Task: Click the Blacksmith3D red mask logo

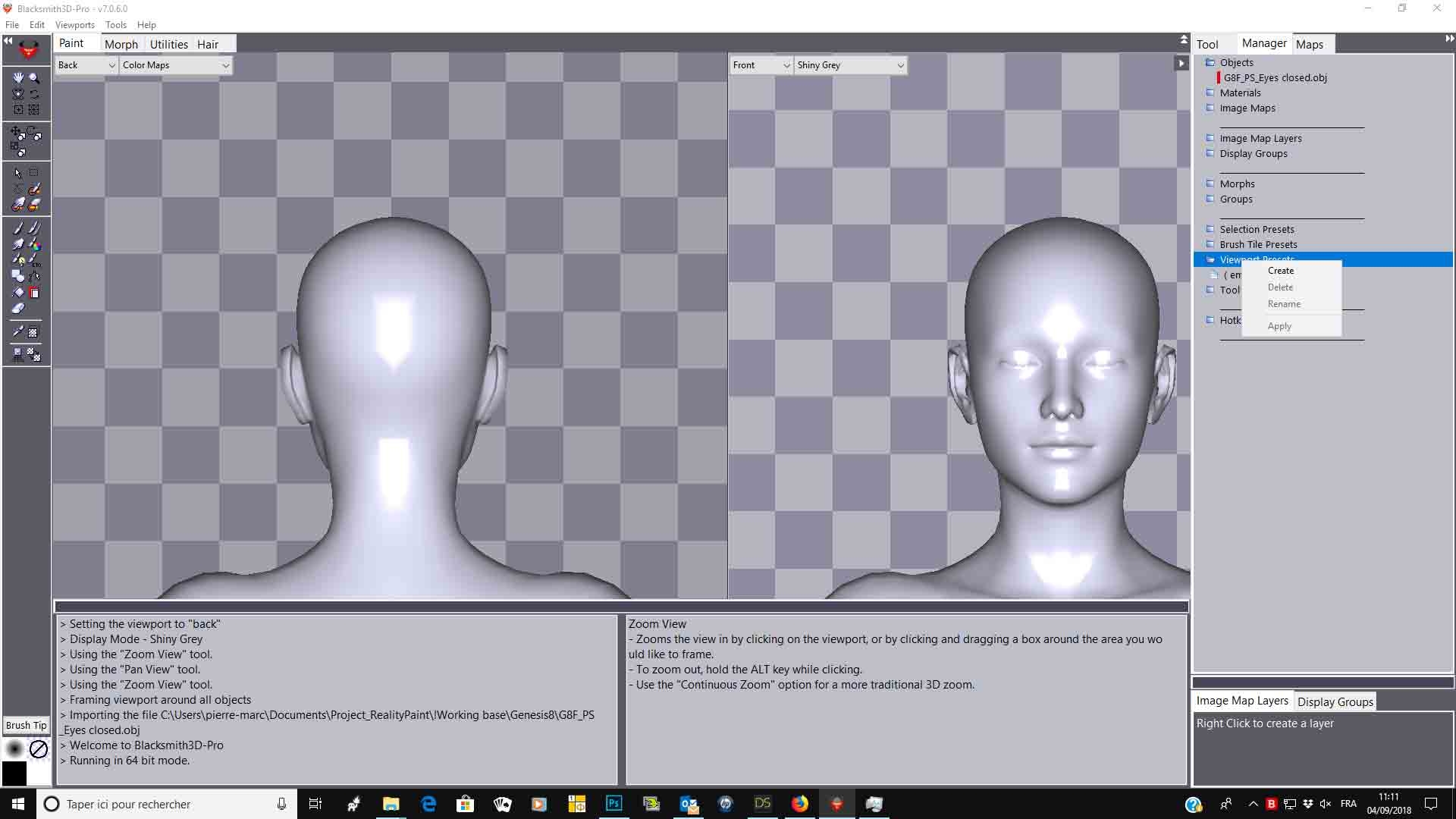Action: [29, 50]
